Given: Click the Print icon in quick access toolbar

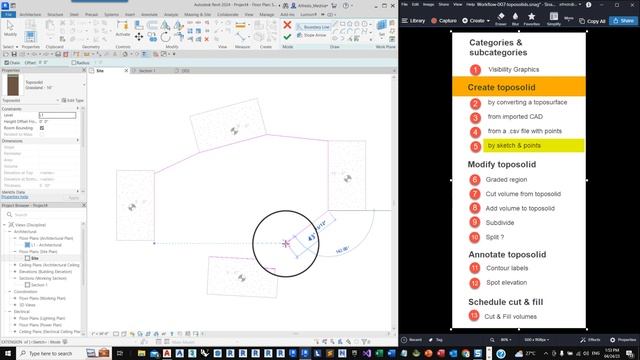Looking at the screenshot, I should pyautogui.click(x=58, y=54).
